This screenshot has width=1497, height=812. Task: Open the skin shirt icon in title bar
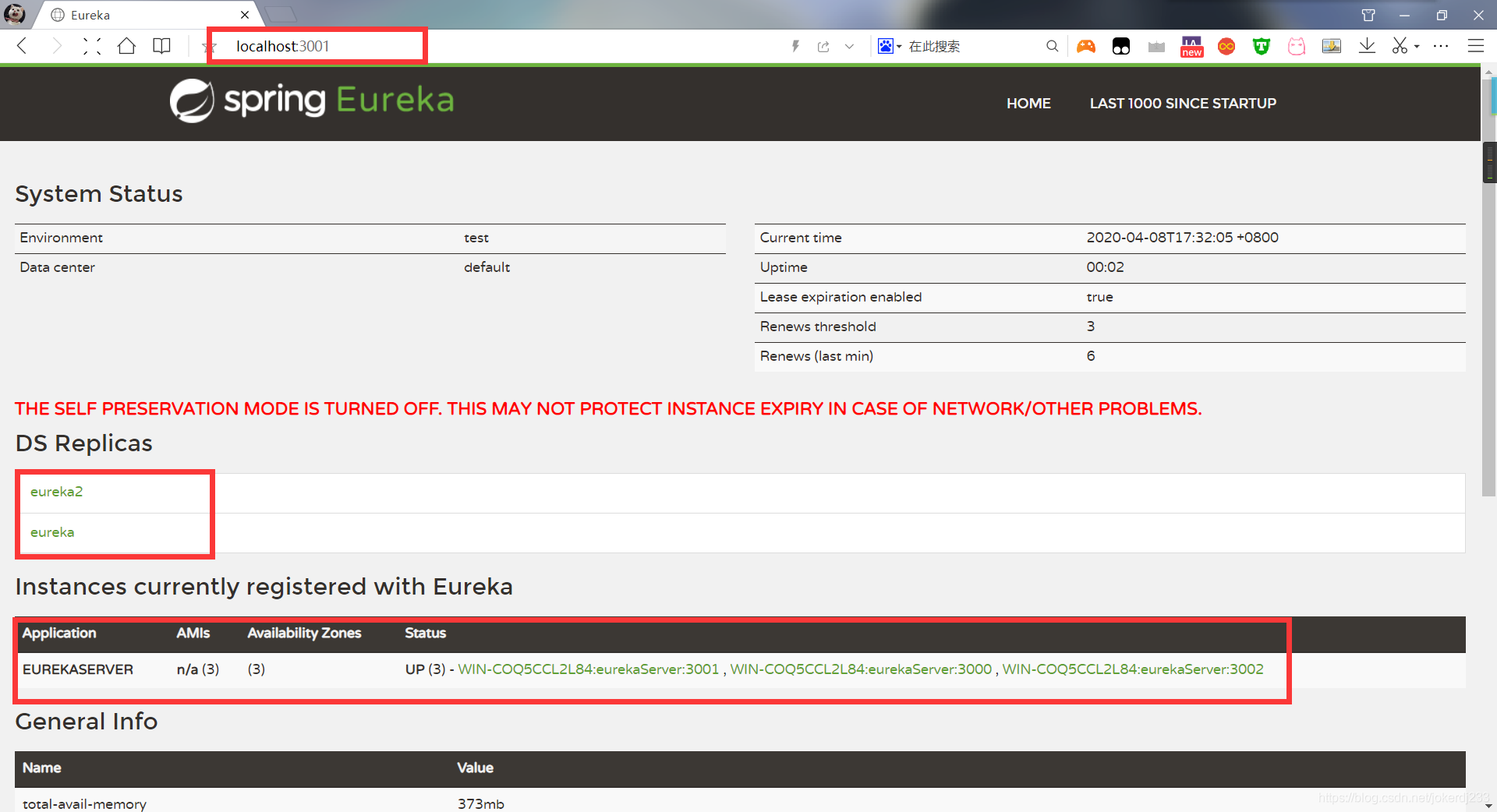tap(1368, 15)
